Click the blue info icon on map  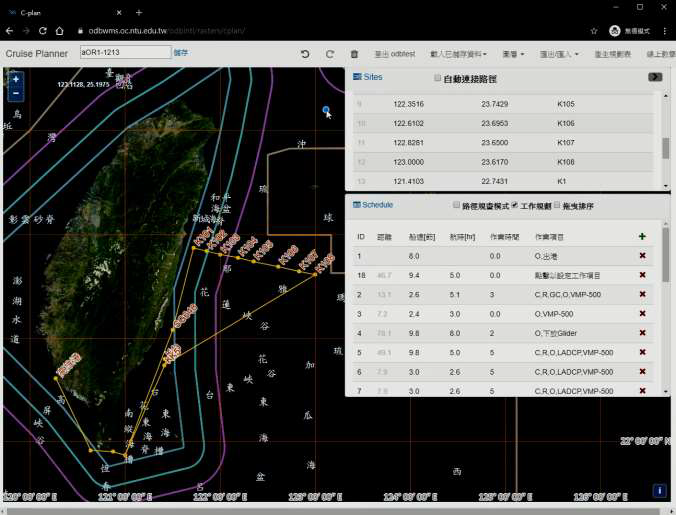660,490
